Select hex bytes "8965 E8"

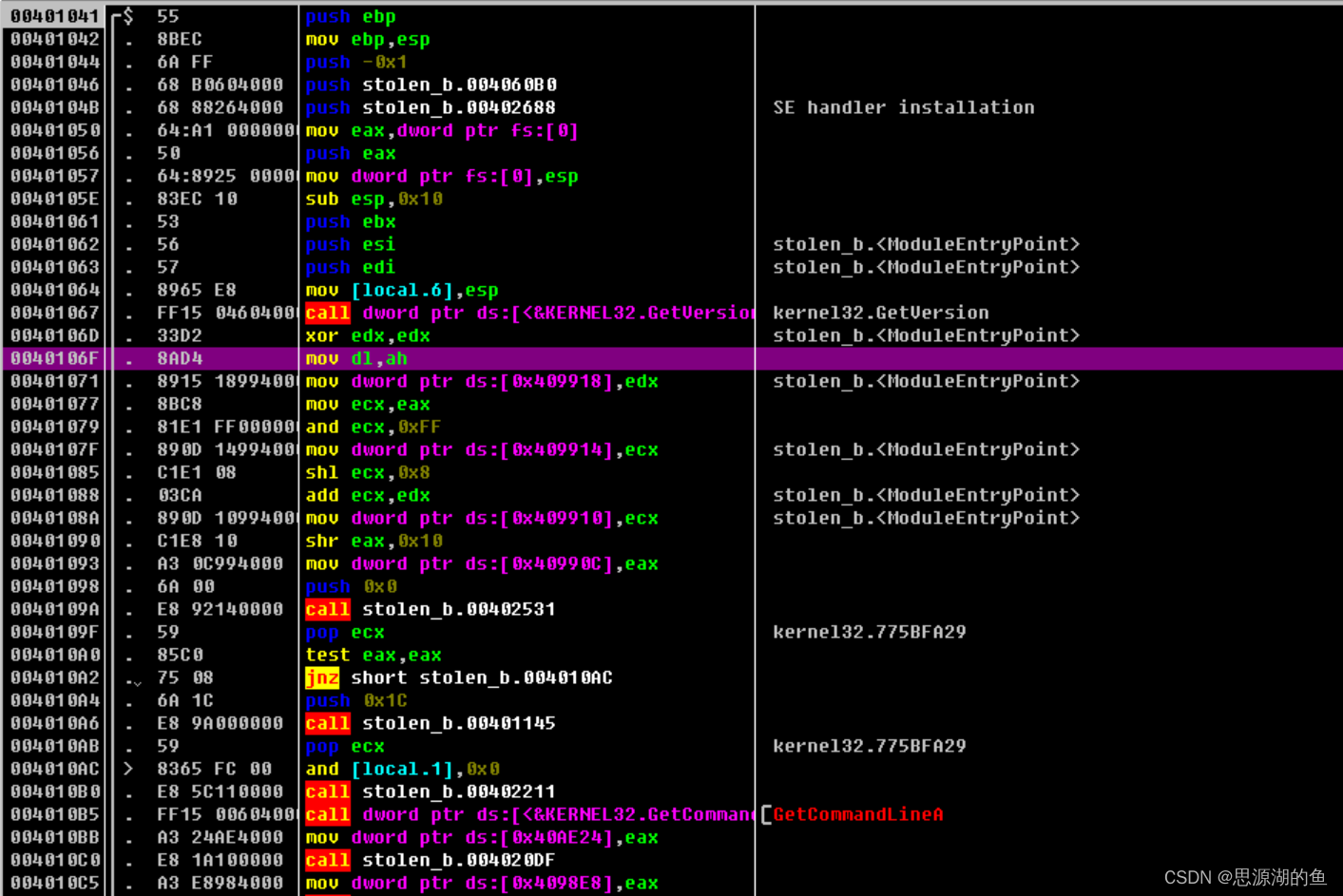click(x=197, y=290)
